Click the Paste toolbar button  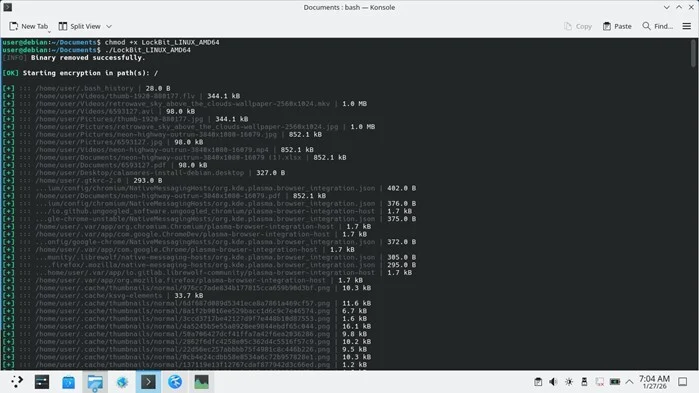[x=617, y=26]
